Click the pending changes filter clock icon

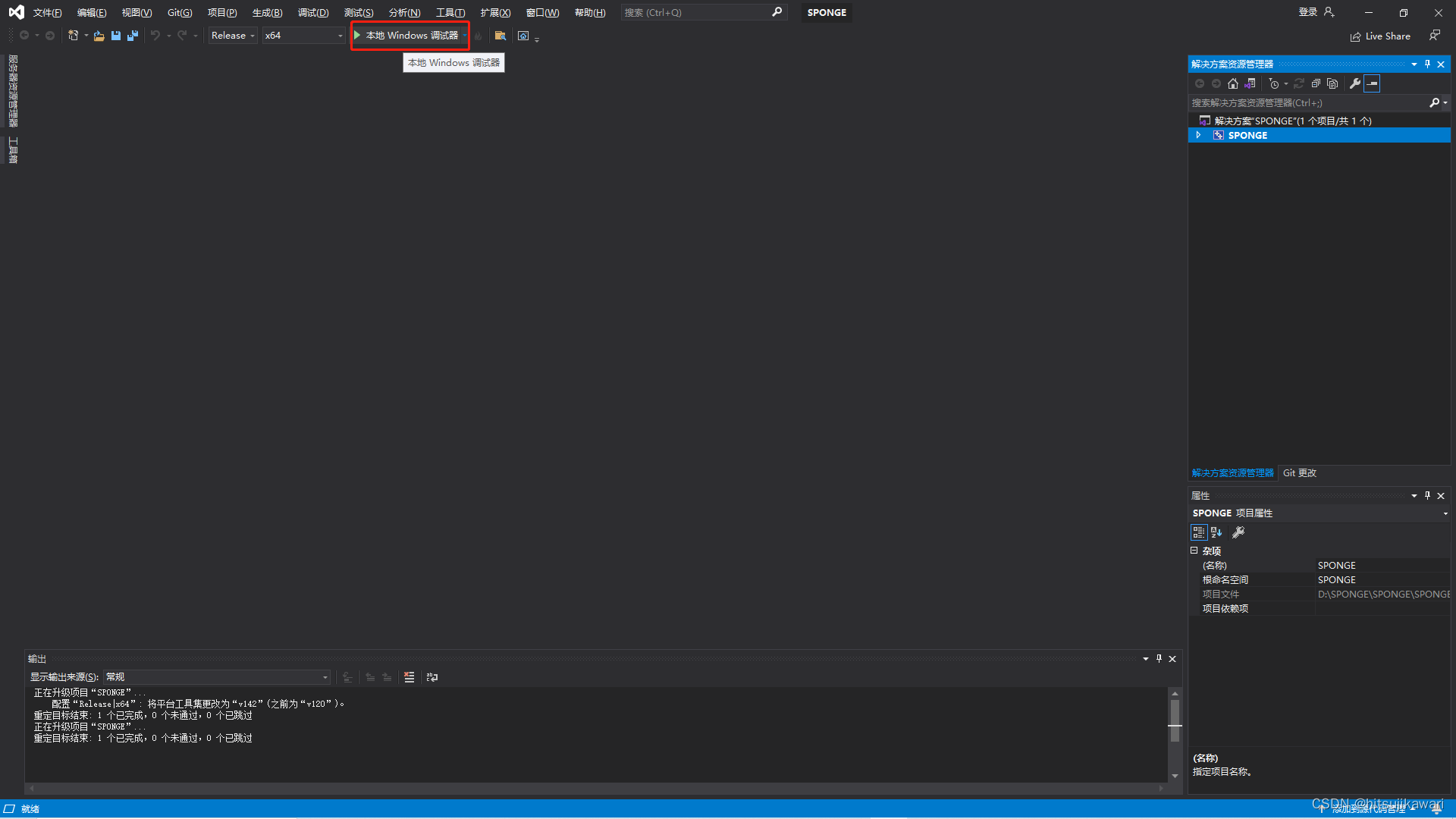(1274, 83)
